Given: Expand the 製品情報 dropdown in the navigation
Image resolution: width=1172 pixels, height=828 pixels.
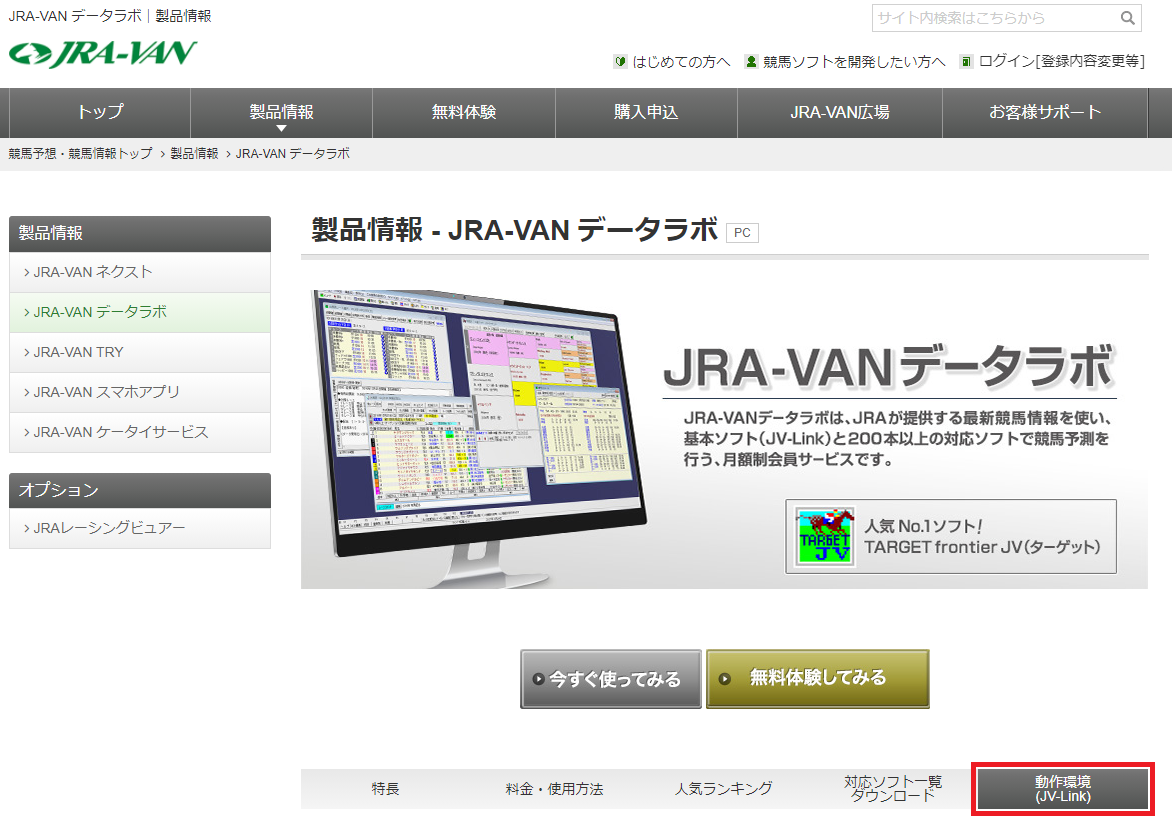Looking at the screenshot, I should click(280, 112).
